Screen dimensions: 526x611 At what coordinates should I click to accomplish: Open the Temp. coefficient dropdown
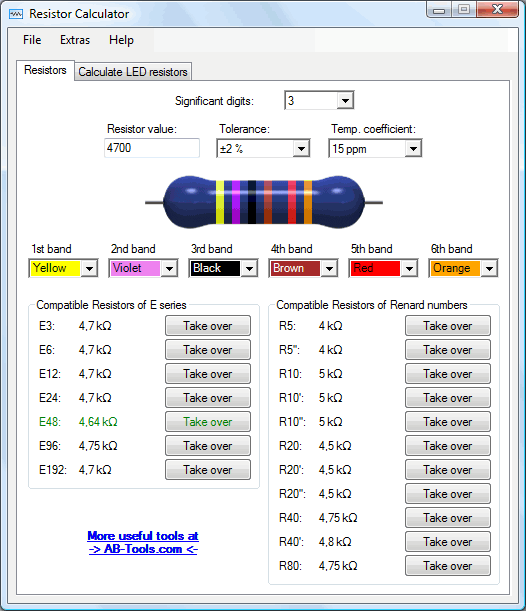[413, 148]
